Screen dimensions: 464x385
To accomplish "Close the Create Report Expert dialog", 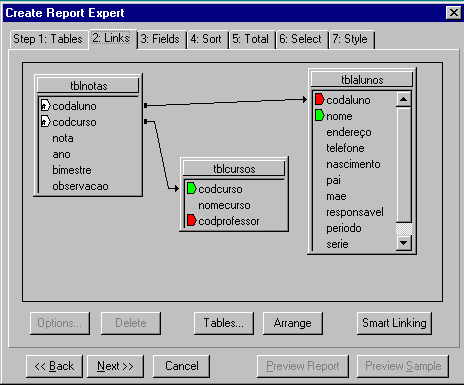I will (x=454, y=13).
